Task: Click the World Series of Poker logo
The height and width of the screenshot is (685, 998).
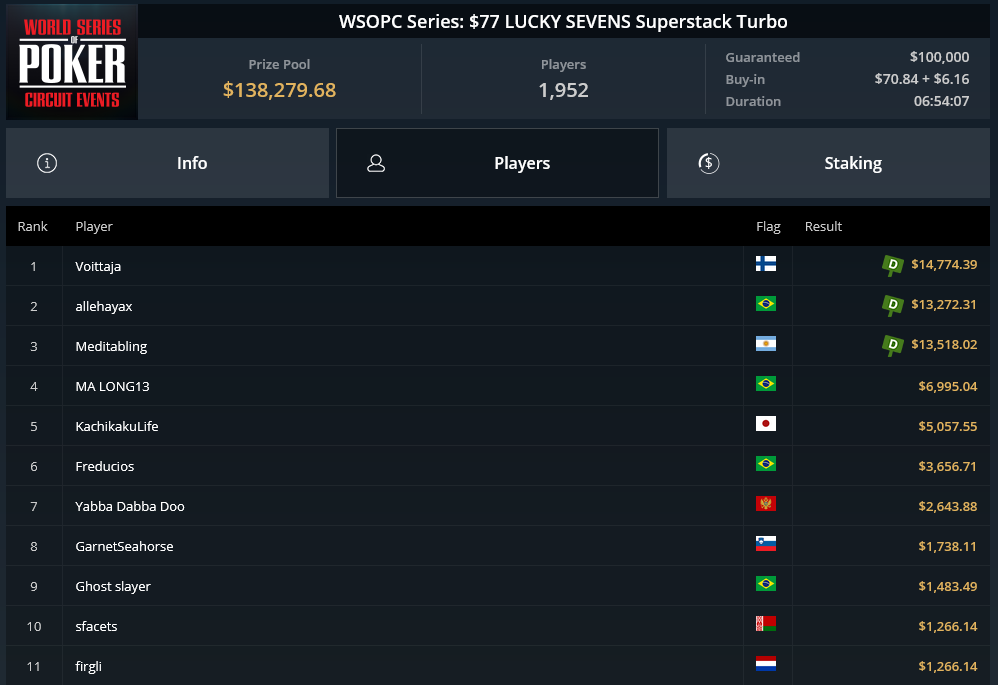Action: pyautogui.click(x=72, y=62)
